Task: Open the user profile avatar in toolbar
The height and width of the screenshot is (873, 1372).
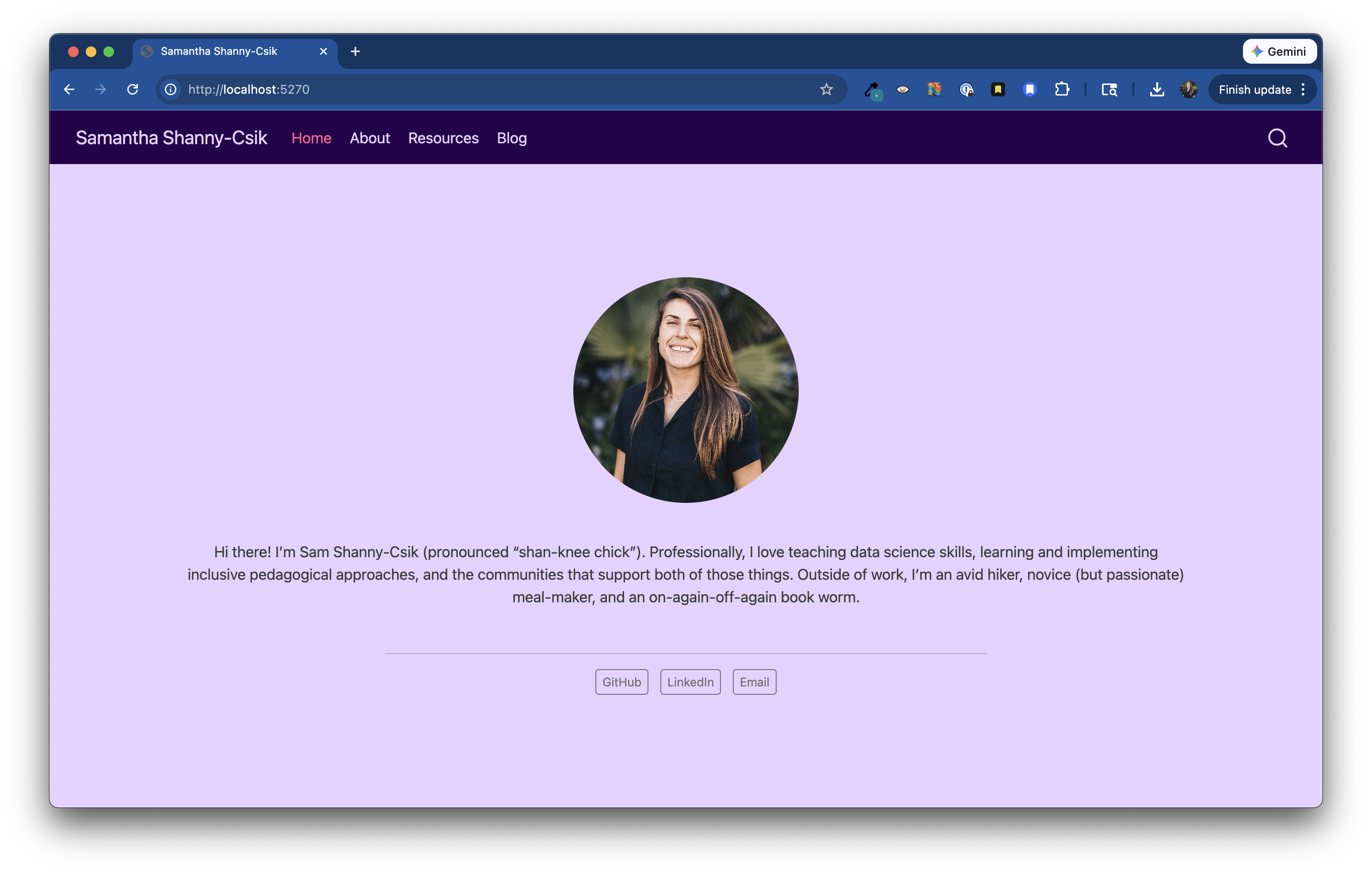Action: coord(1189,89)
